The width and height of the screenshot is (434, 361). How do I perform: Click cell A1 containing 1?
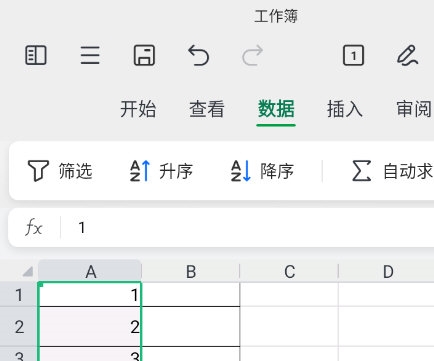click(90, 295)
